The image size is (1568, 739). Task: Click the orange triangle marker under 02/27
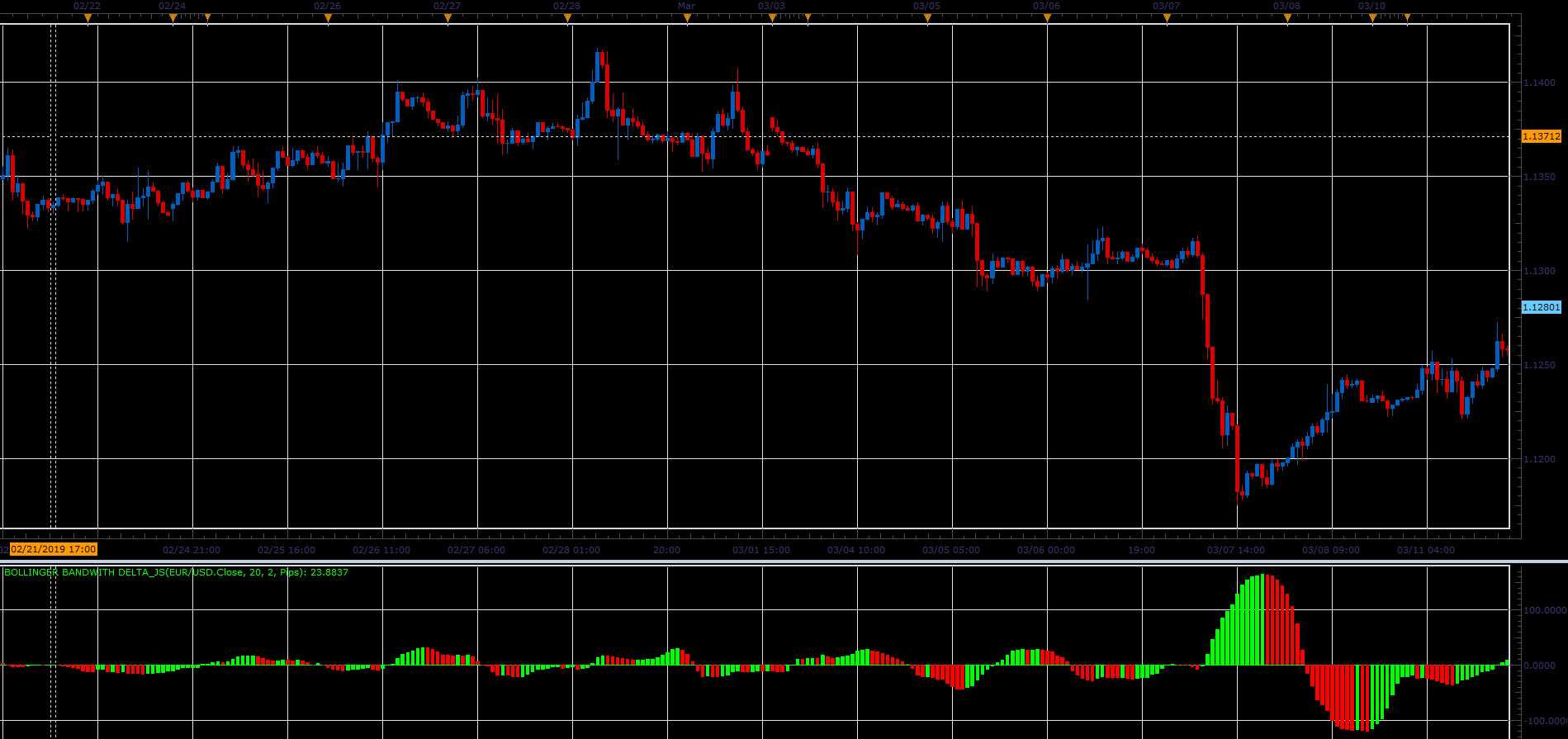pos(448,17)
